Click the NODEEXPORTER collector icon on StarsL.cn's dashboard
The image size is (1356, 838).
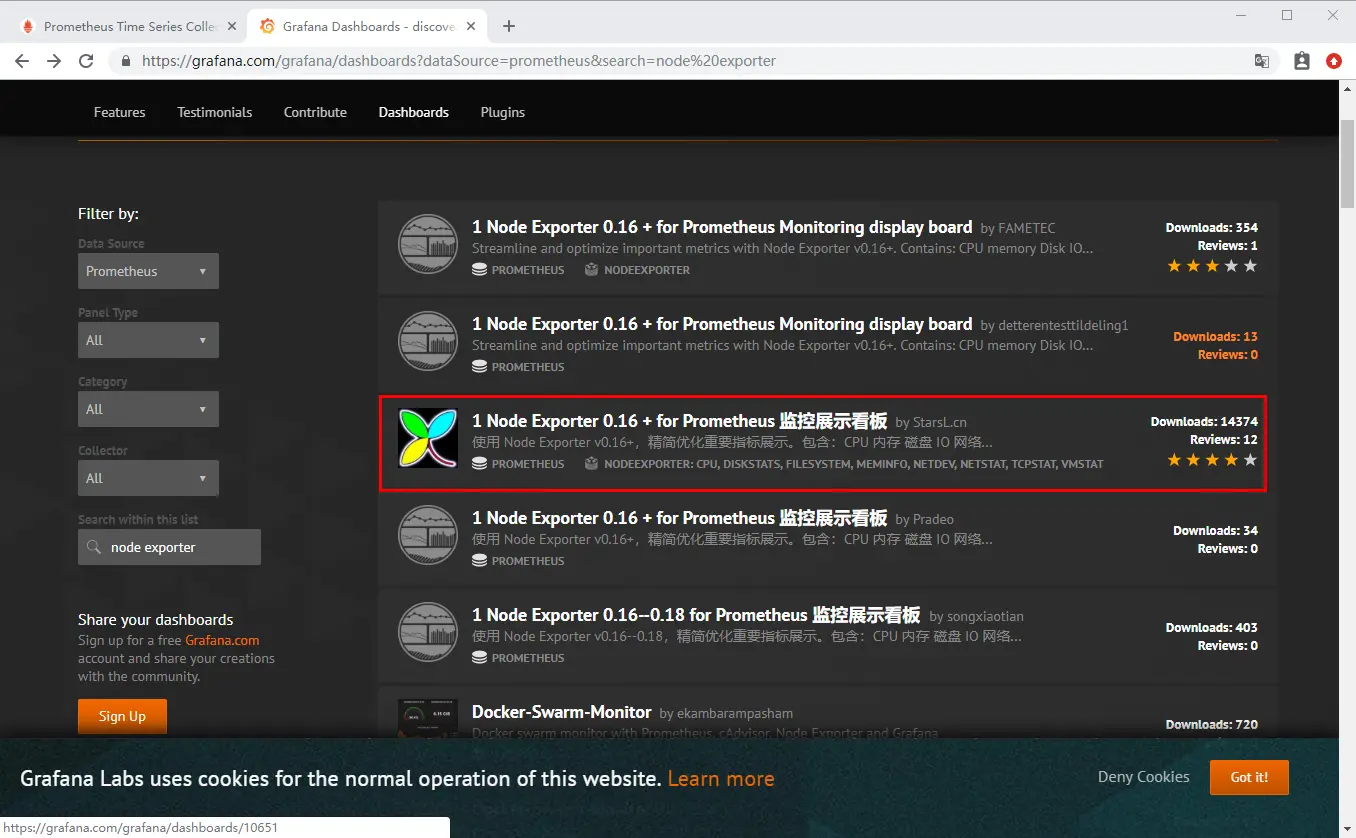591,464
